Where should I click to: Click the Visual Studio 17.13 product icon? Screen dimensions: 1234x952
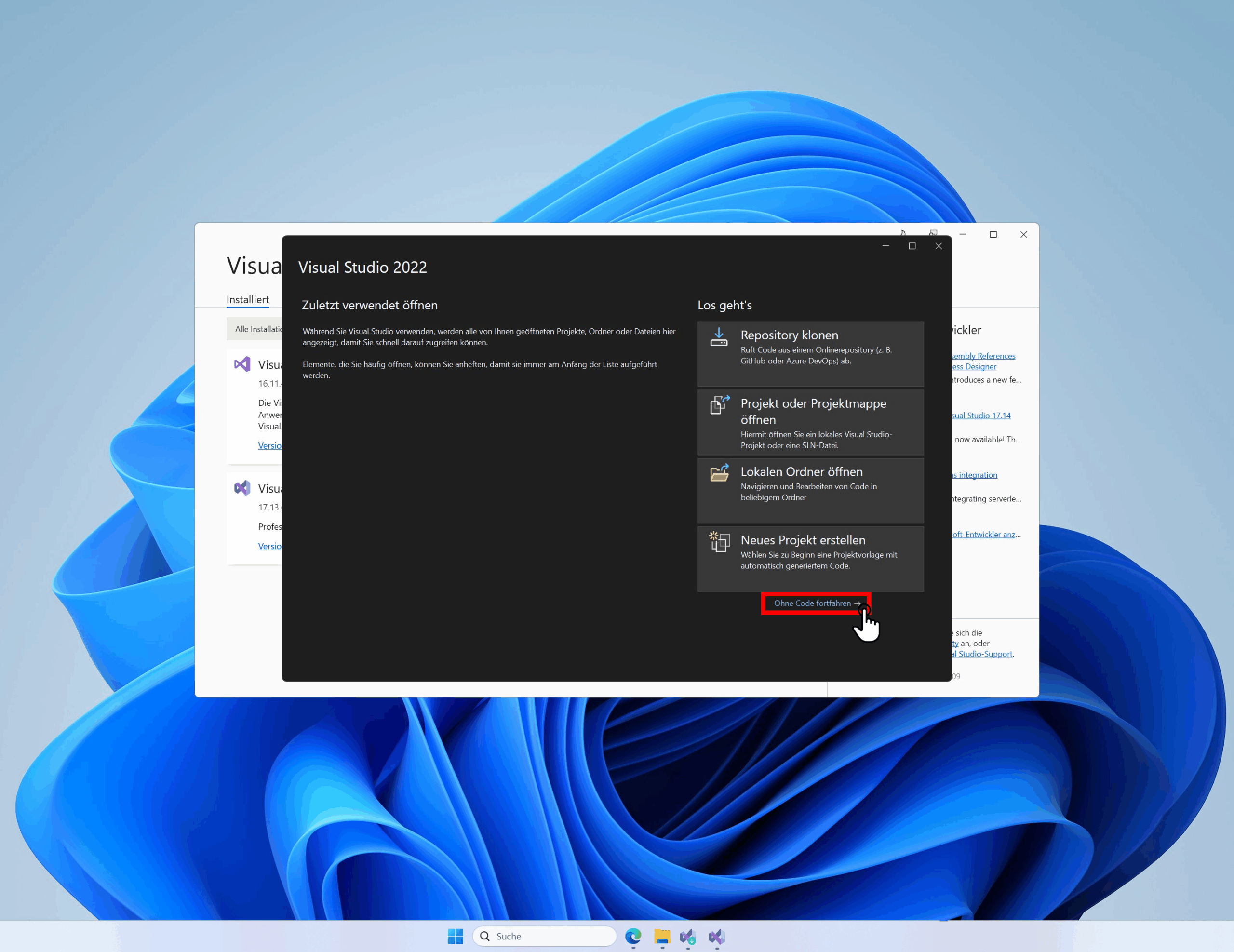(x=242, y=488)
